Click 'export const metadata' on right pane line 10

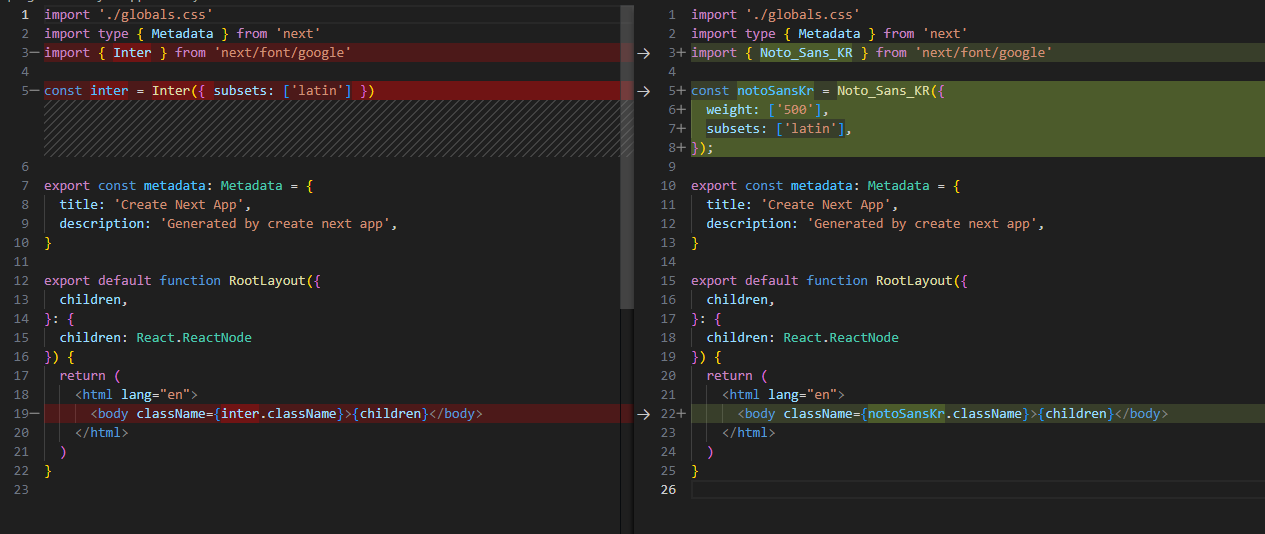(x=771, y=186)
